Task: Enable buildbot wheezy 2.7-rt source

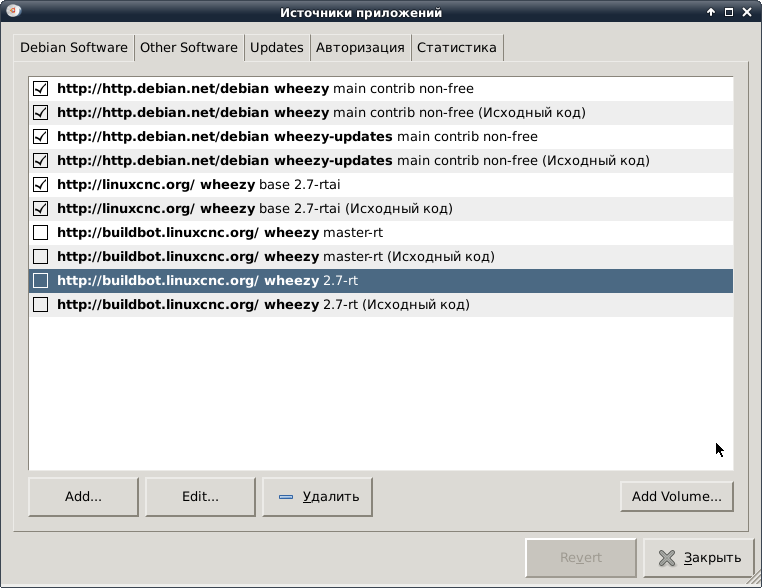Action: tap(40, 281)
